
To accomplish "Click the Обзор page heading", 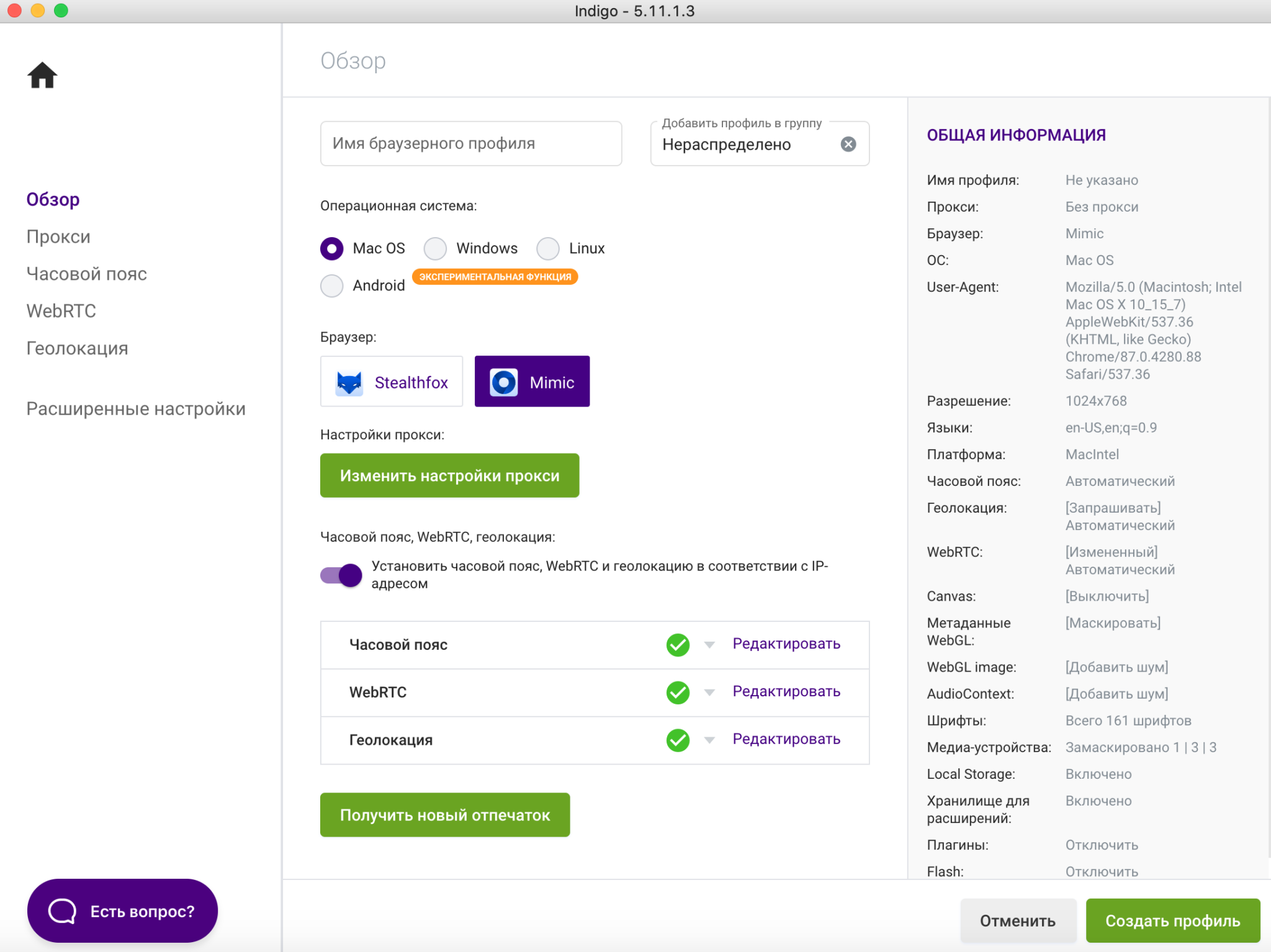I will pos(353,61).
